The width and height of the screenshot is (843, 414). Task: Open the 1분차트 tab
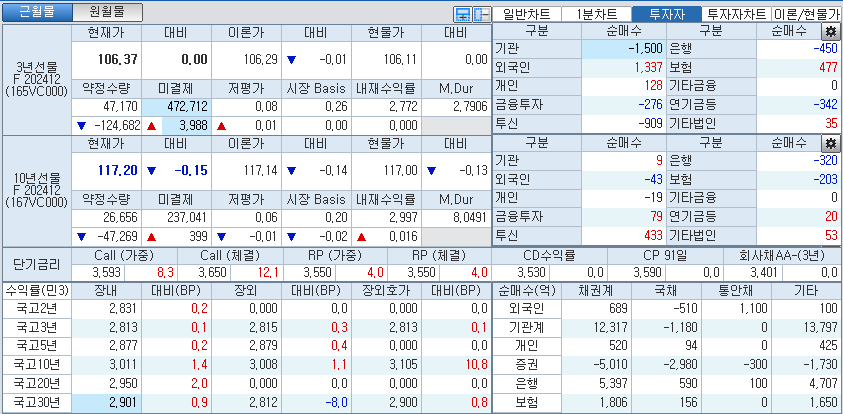pos(596,14)
